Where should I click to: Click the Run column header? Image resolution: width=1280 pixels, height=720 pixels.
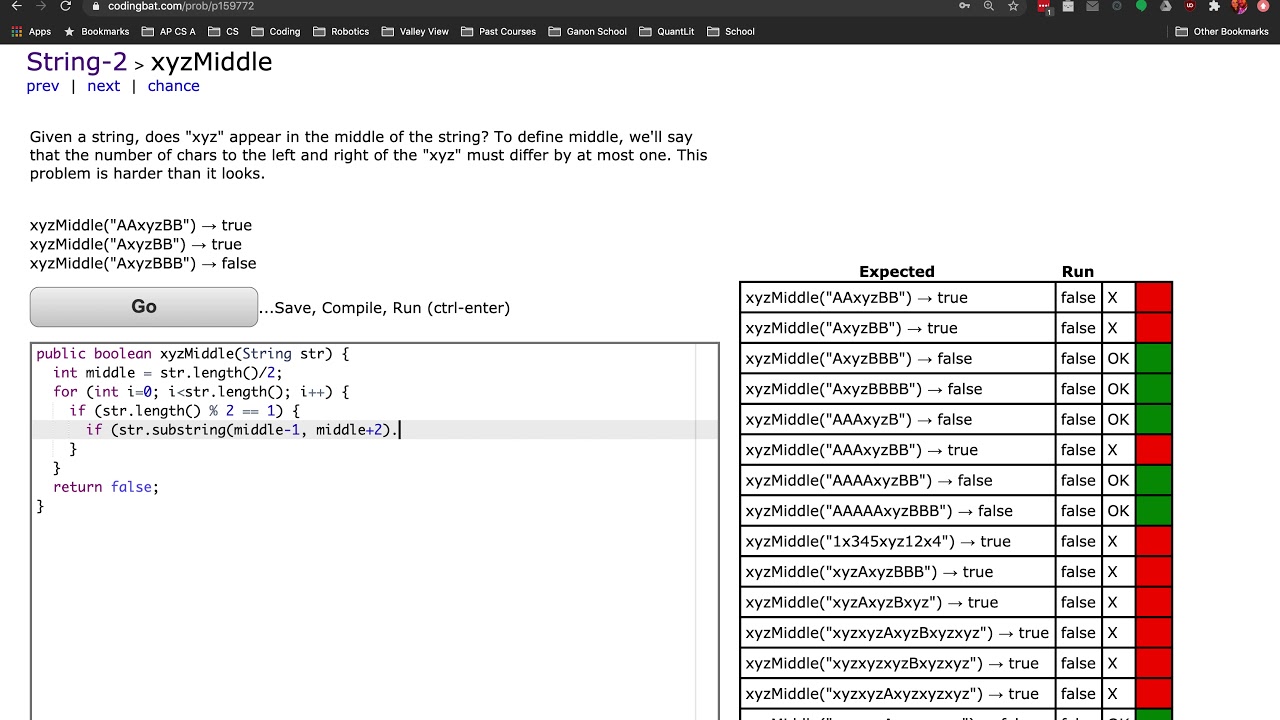(x=1078, y=272)
